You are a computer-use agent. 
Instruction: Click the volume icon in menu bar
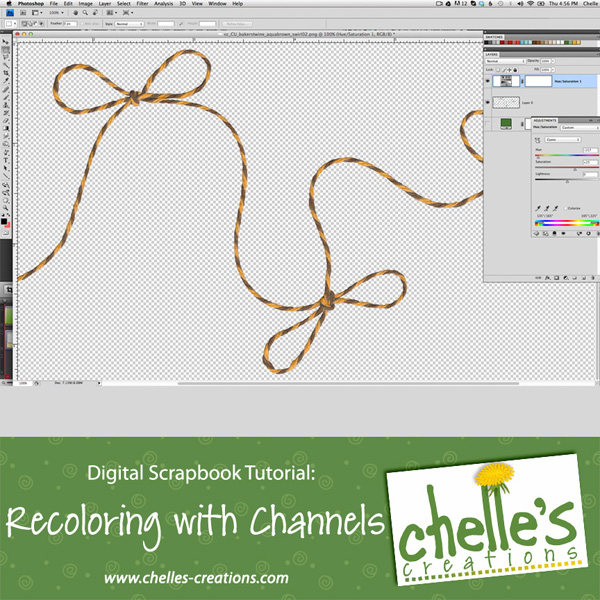[x=520, y=3]
